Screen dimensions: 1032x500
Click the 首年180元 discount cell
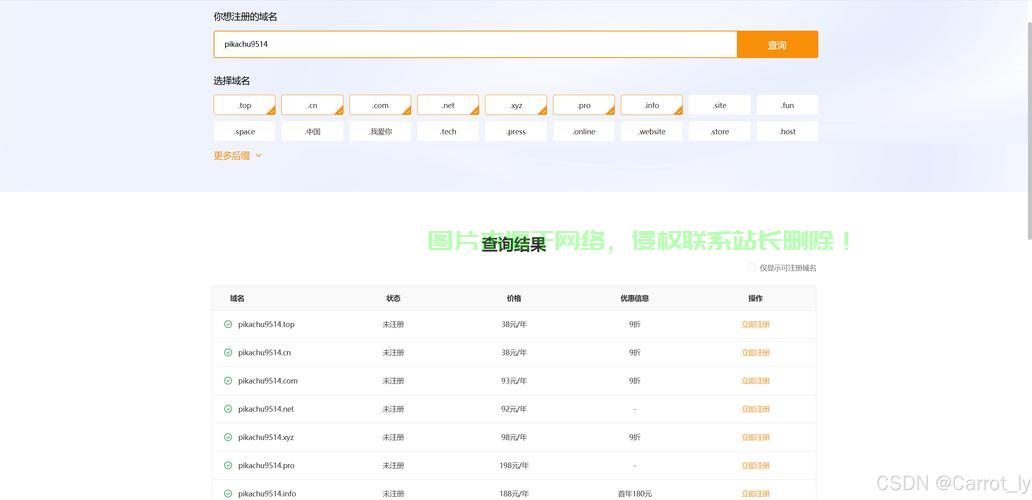point(634,493)
